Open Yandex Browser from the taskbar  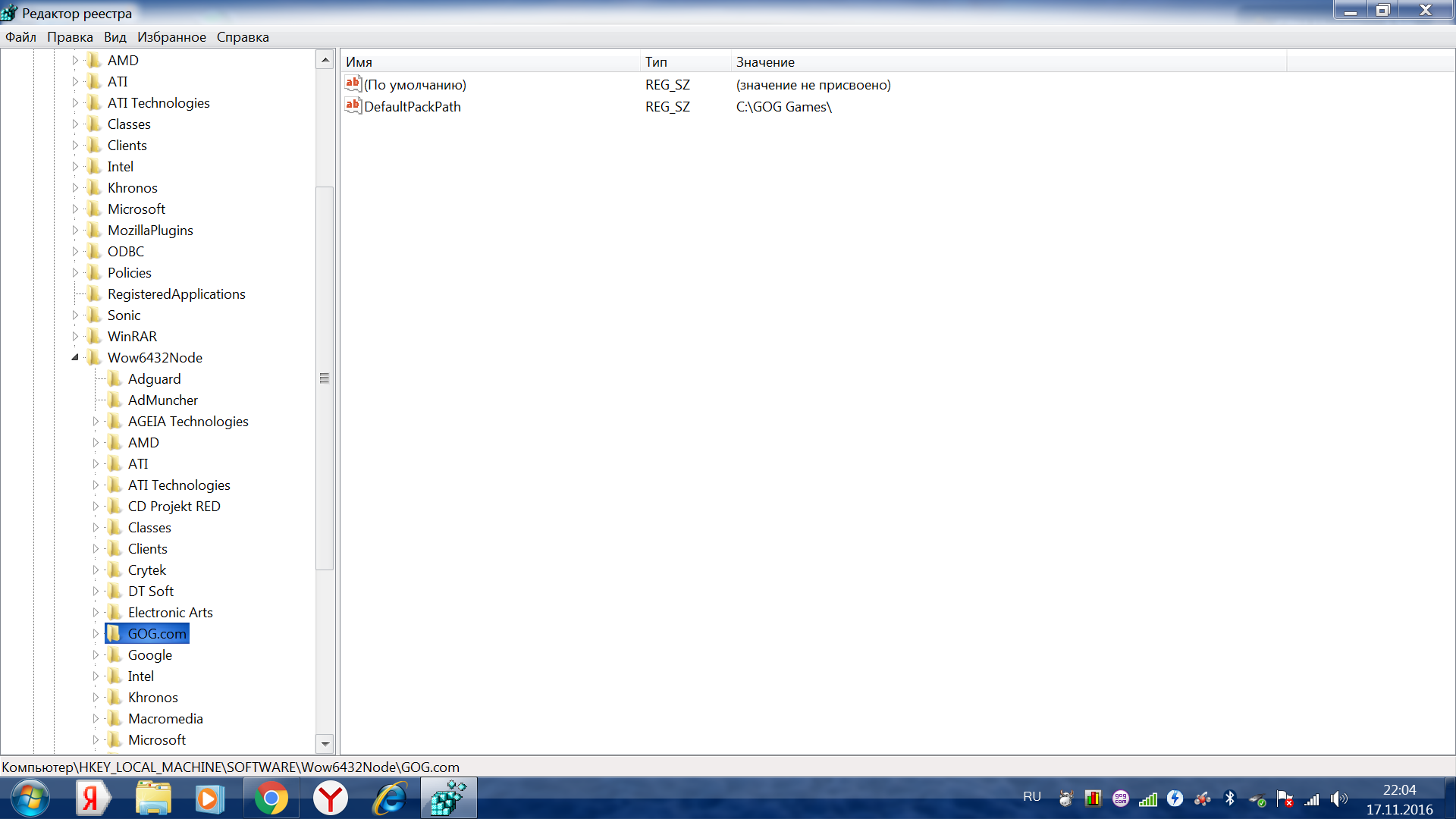(331, 799)
